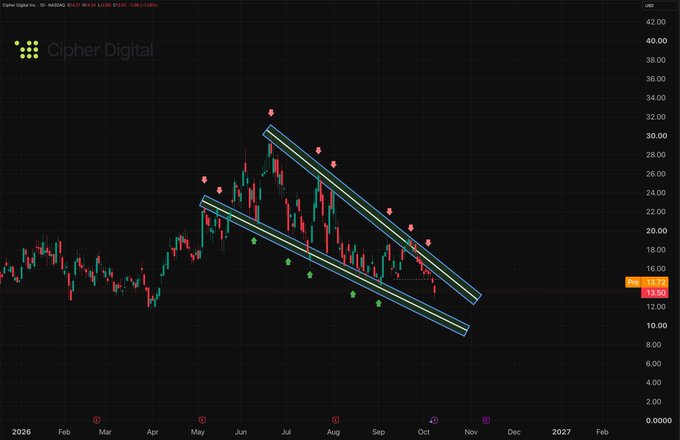Click the Oct label on time axis
Image resolution: width=680 pixels, height=440 pixels.
(424, 432)
